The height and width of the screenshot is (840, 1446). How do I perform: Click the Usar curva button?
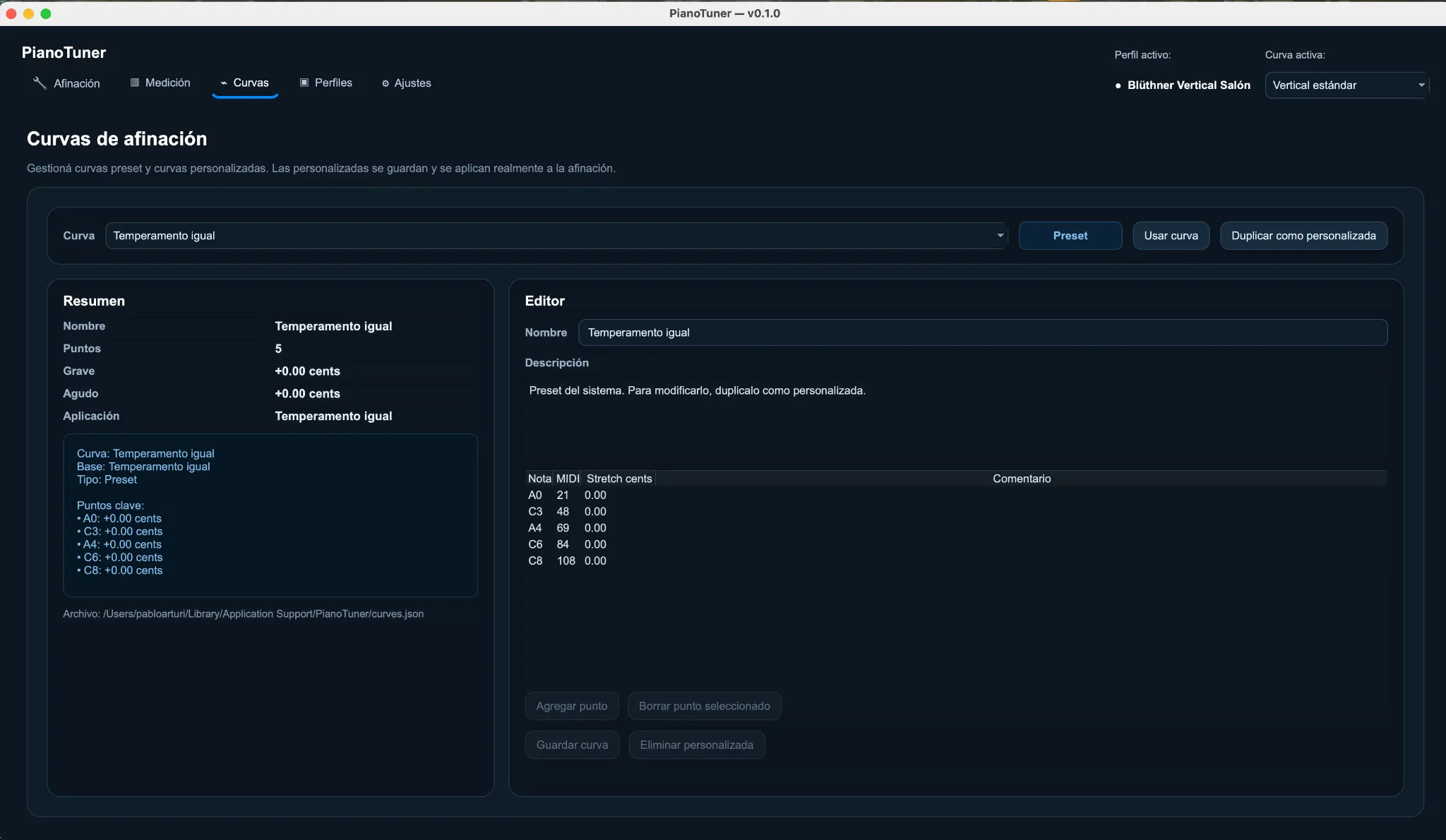click(x=1171, y=236)
